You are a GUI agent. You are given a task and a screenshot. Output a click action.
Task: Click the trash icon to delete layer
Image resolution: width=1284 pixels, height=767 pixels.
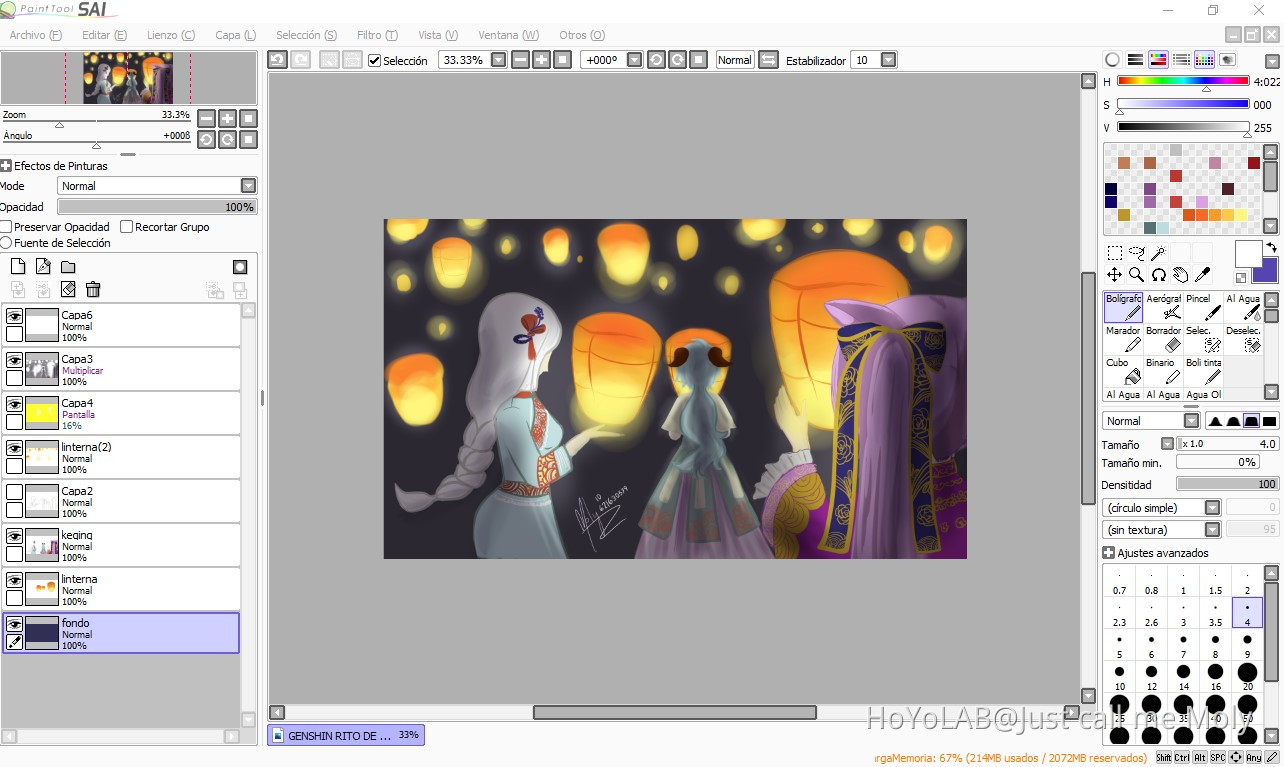pos(93,290)
